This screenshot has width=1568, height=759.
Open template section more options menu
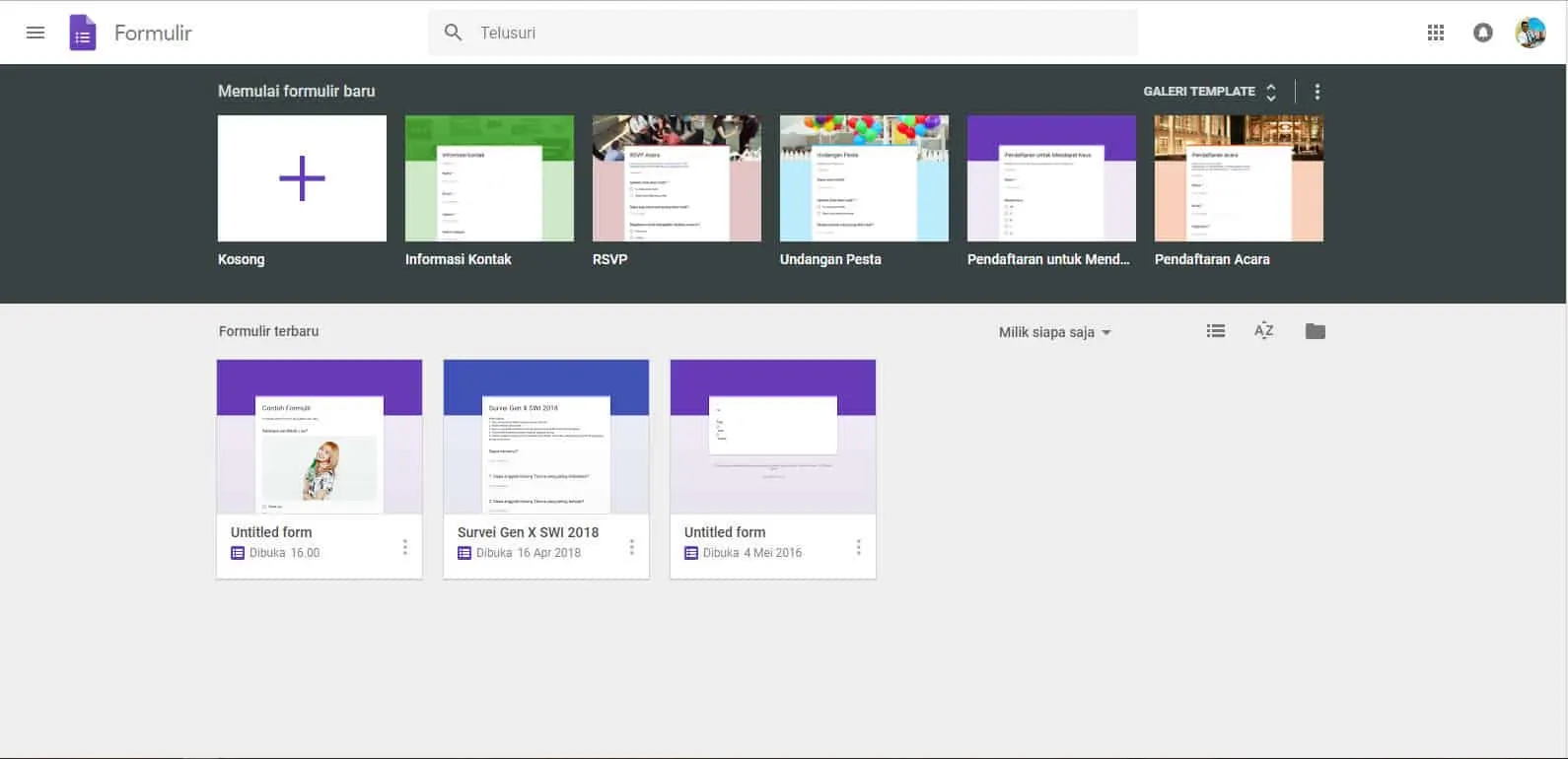click(1317, 92)
